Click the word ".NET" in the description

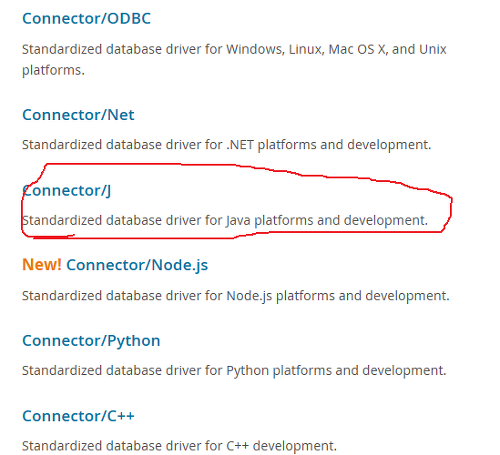tap(240, 145)
